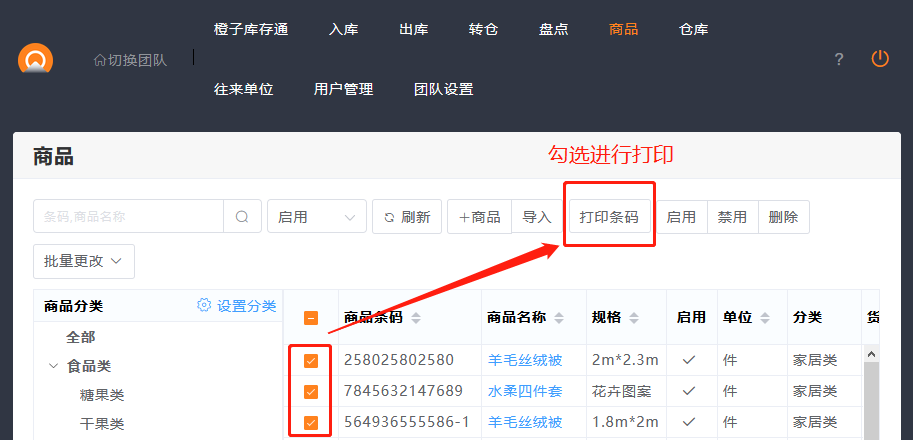The height and width of the screenshot is (440, 913).
Task: Click the search magnifier icon
Action: 242,217
